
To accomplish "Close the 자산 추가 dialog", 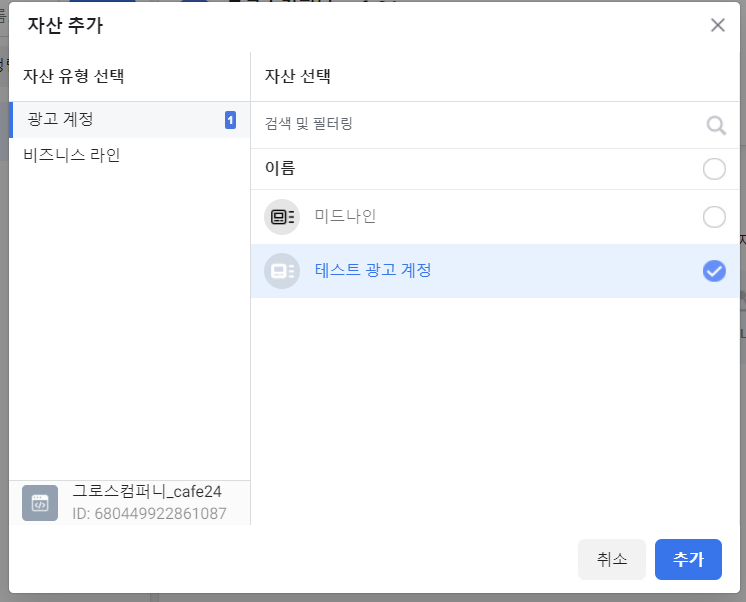I will pyautogui.click(x=717, y=25).
